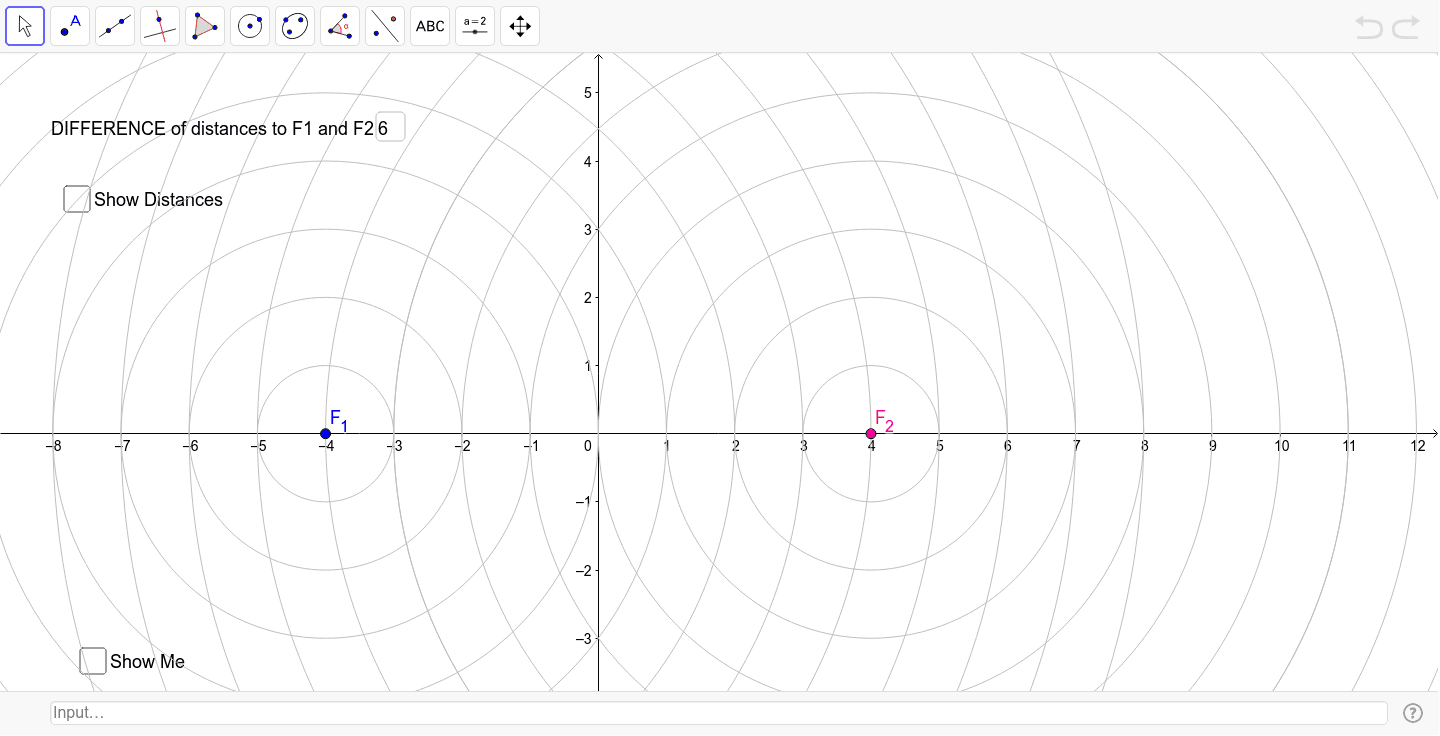Click the Undo arrow

(1369, 27)
